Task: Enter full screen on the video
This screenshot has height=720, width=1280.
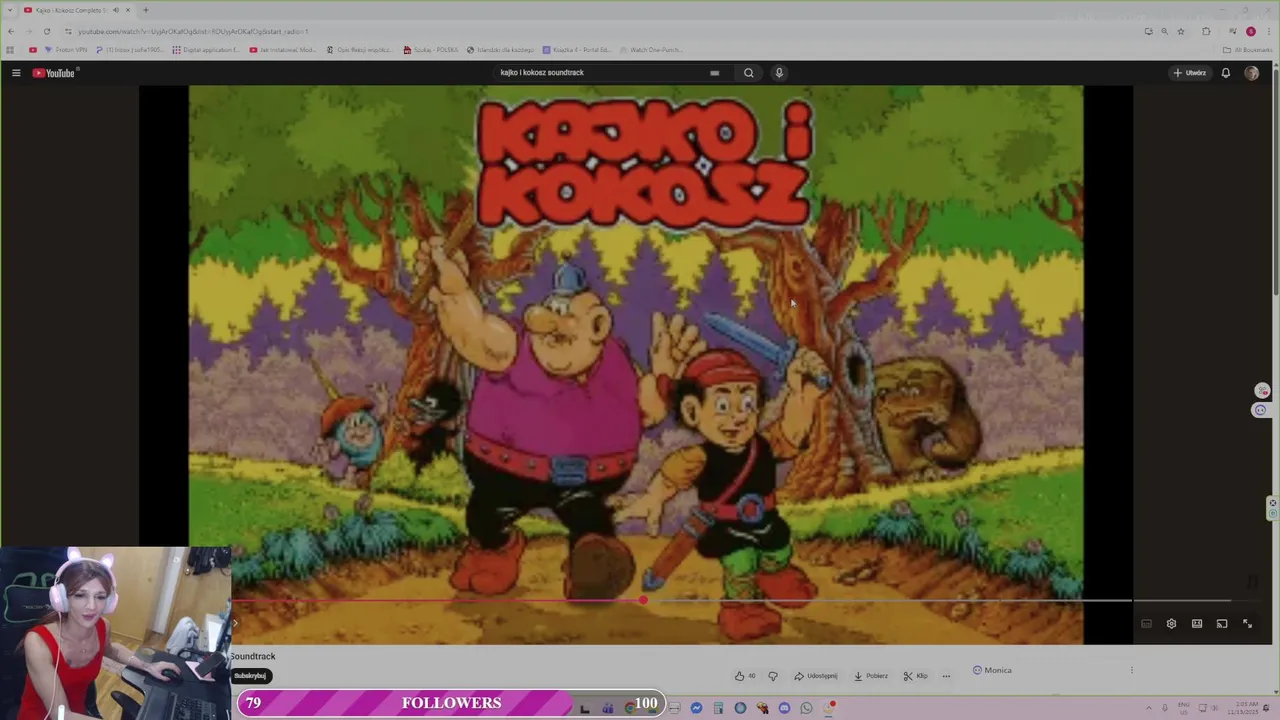Action: pyautogui.click(x=1247, y=624)
